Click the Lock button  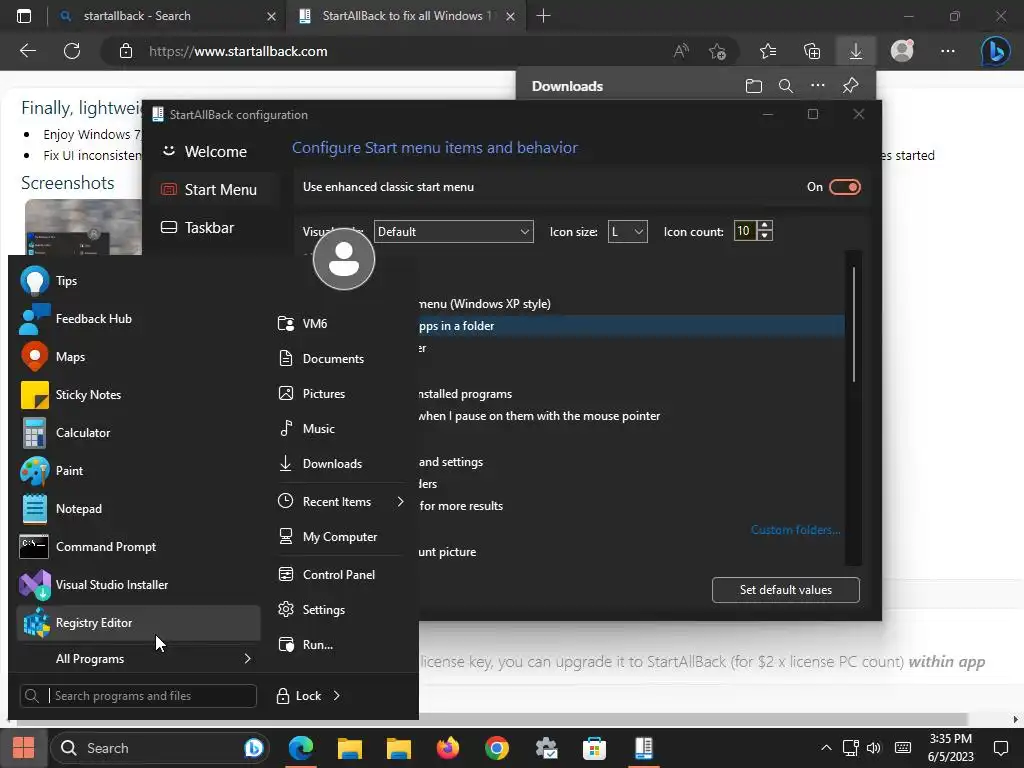click(x=299, y=696)
